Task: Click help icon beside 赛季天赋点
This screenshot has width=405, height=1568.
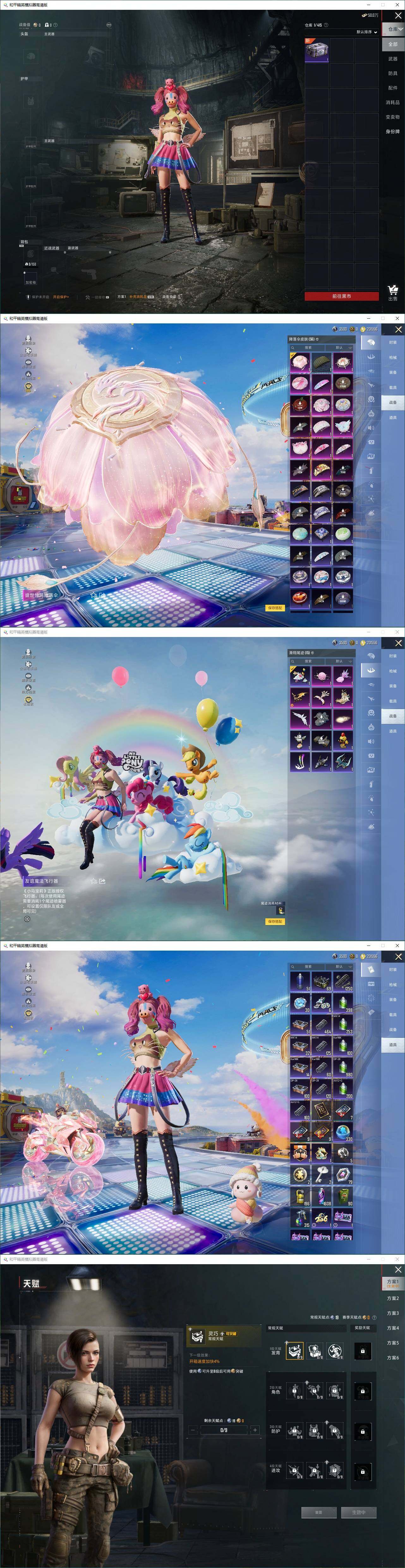Action: click(375, 1317)
